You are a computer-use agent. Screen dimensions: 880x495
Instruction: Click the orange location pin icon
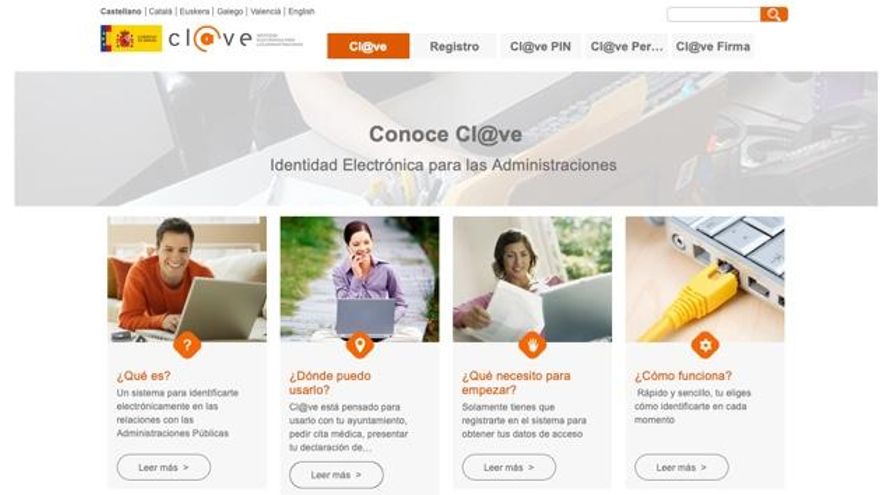point(360,345)
